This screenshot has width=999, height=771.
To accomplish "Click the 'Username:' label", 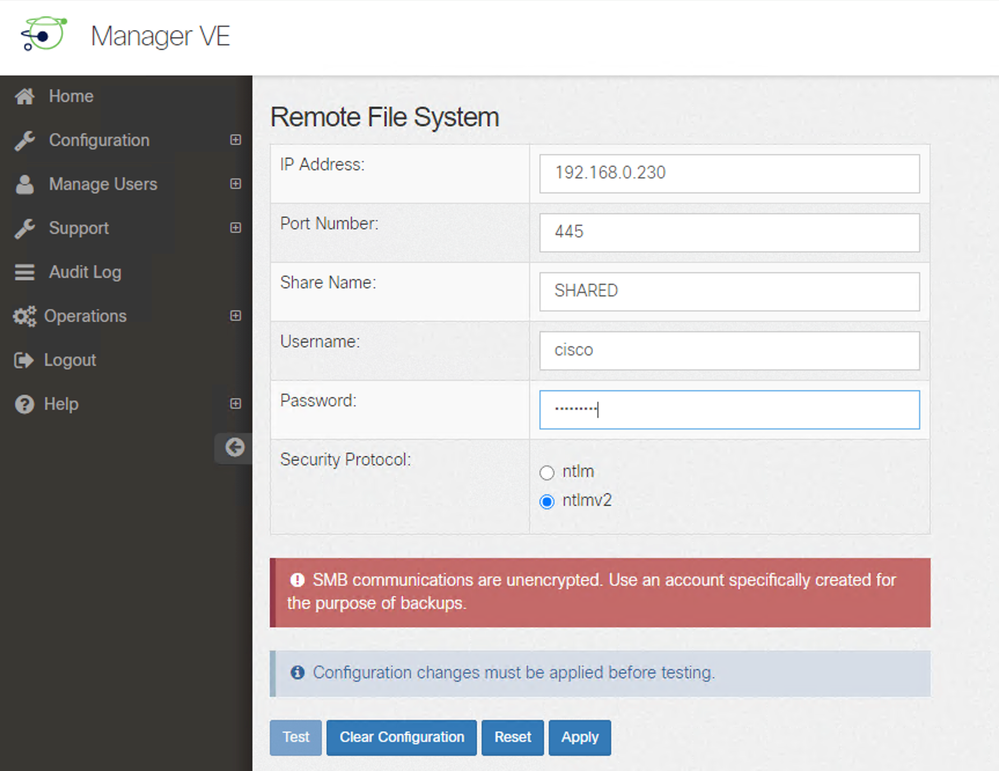I will click(x=320, y=342).
